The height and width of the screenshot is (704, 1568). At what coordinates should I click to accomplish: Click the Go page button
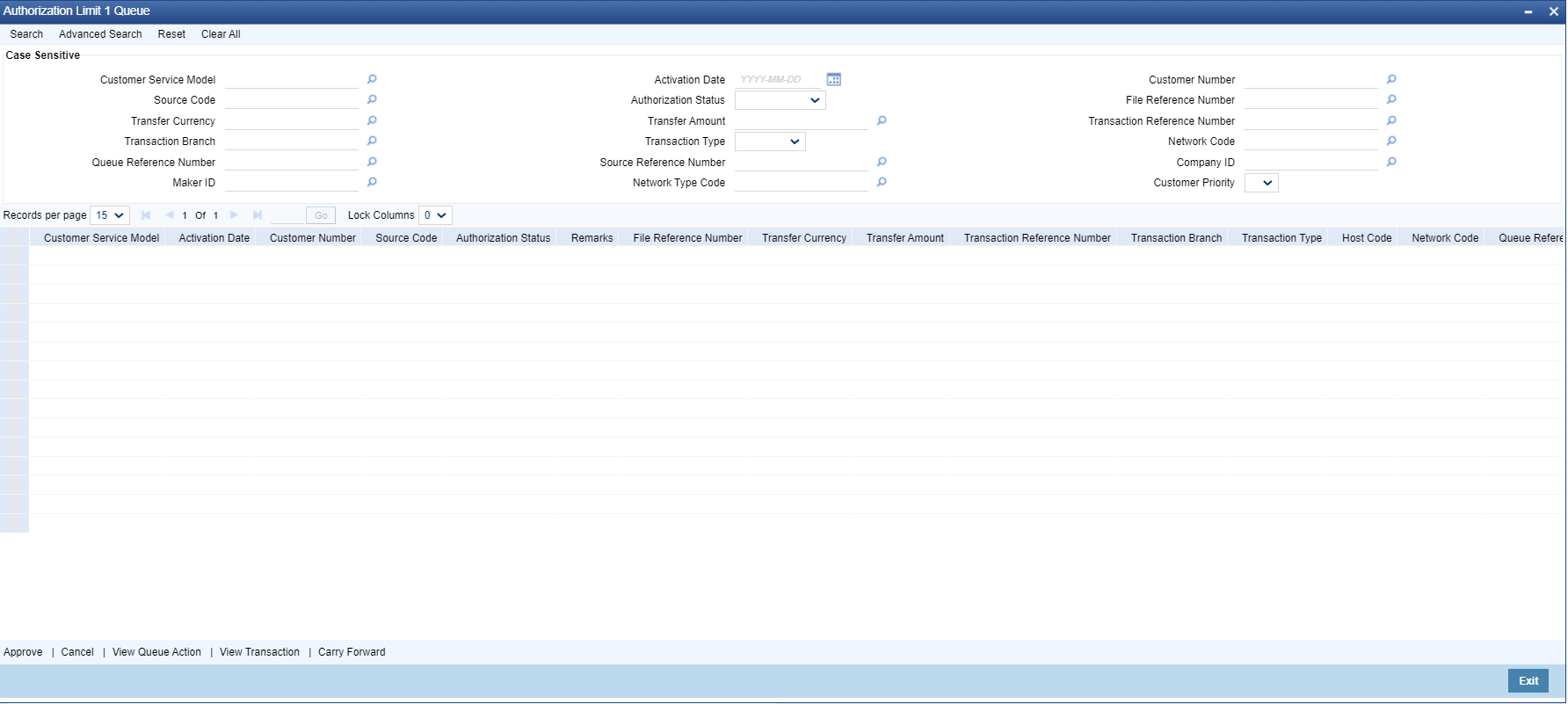tap(321, 215)
